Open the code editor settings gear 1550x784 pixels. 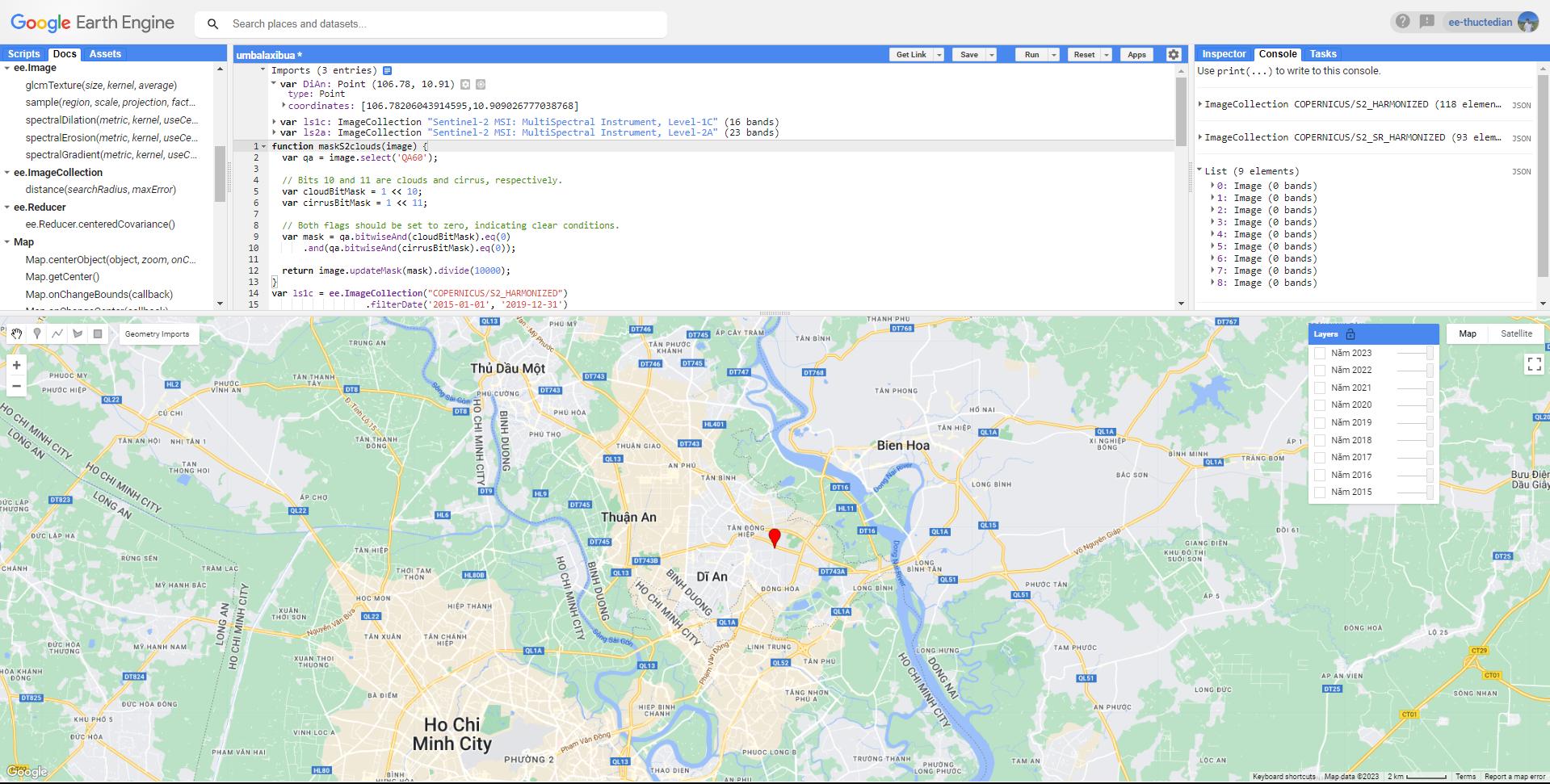pos(1174,55)
